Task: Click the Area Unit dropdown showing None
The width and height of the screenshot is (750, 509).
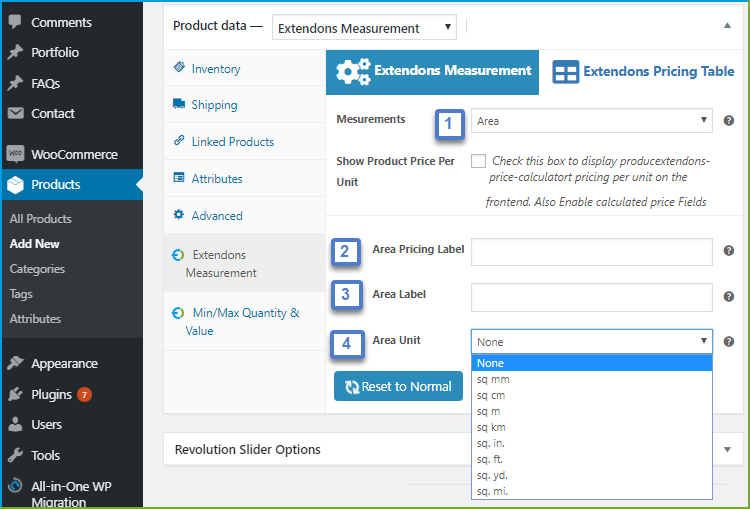Action: [x=592, y=342]
